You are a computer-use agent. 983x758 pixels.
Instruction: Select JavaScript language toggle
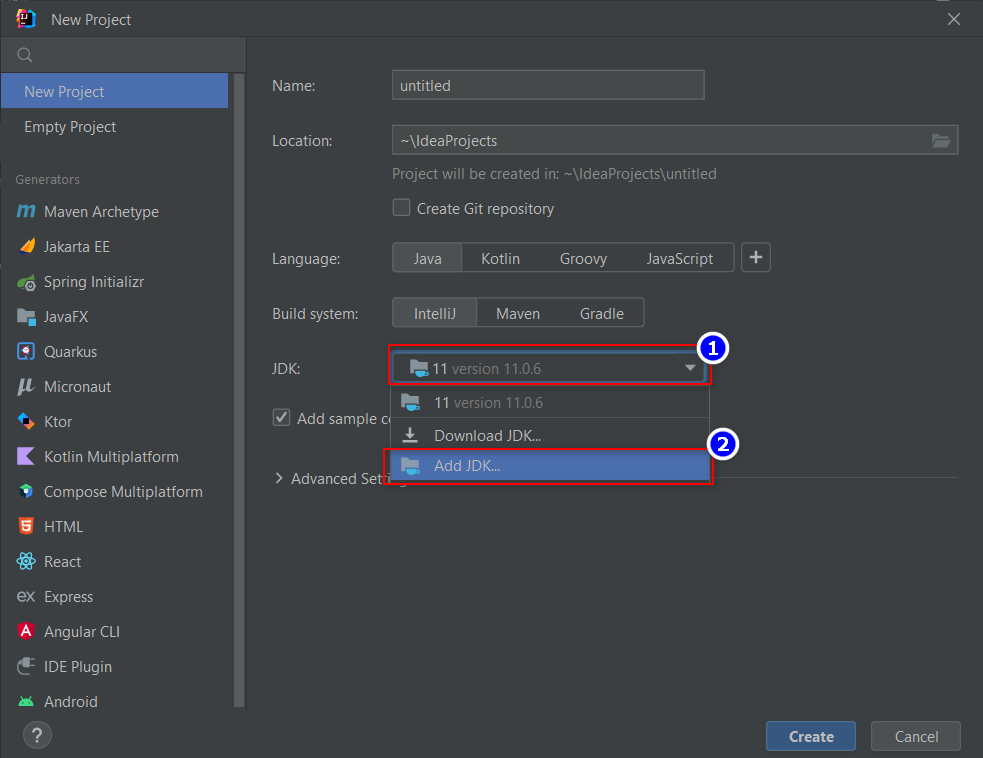click(680, 258)
